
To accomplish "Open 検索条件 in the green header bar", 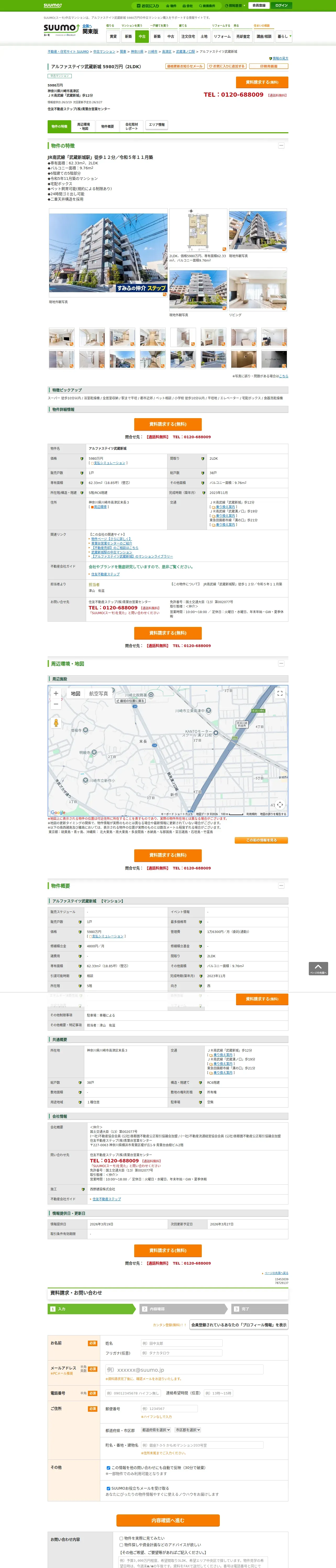I will [x=207, y=5].
